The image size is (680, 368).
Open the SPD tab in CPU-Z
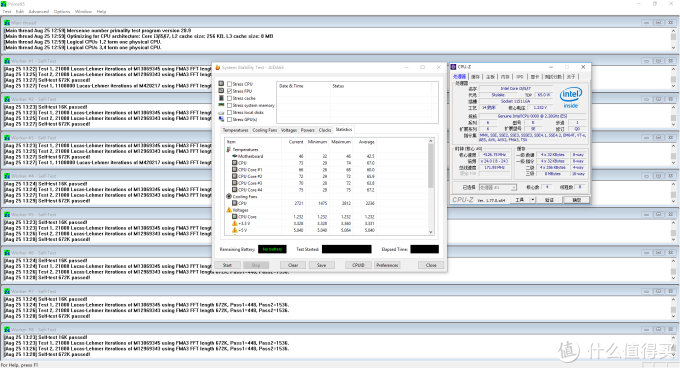click(520, 77)
